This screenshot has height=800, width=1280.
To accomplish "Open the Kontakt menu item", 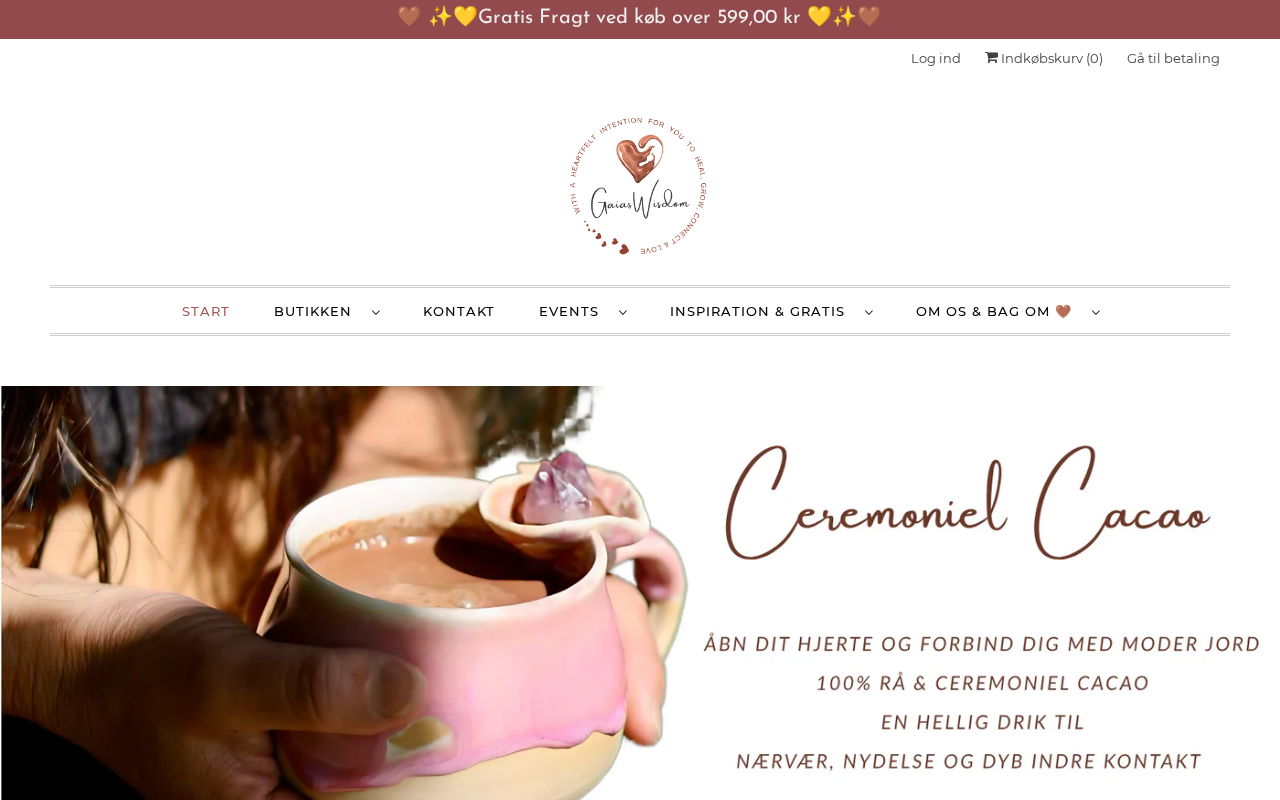I will coord(459,311).
